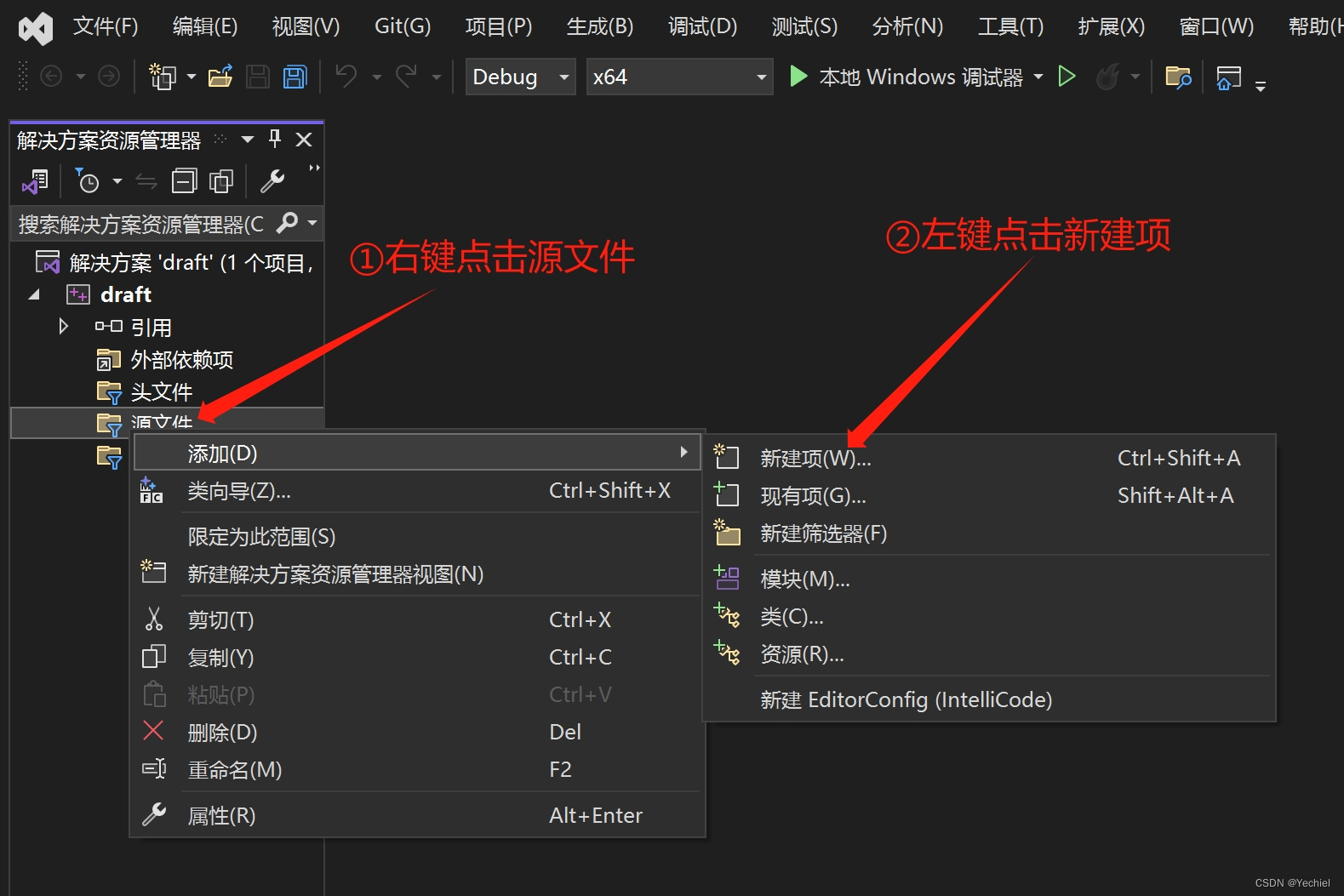Open the search options dropdown arrow
1344x896 pixels.
point(312,223)
